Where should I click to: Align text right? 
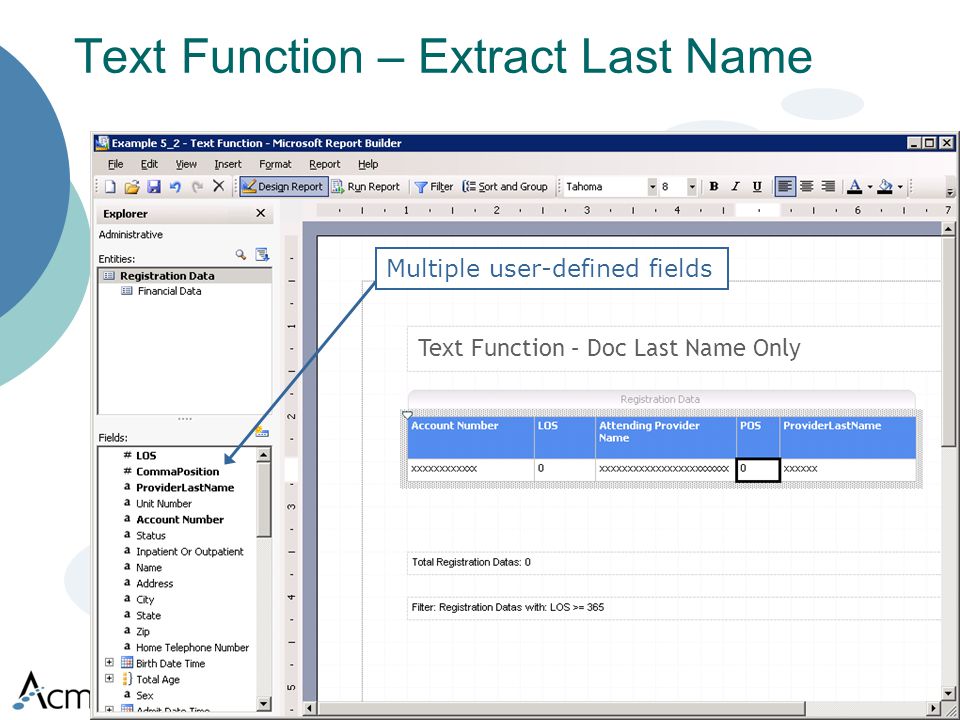coord(828,187)
